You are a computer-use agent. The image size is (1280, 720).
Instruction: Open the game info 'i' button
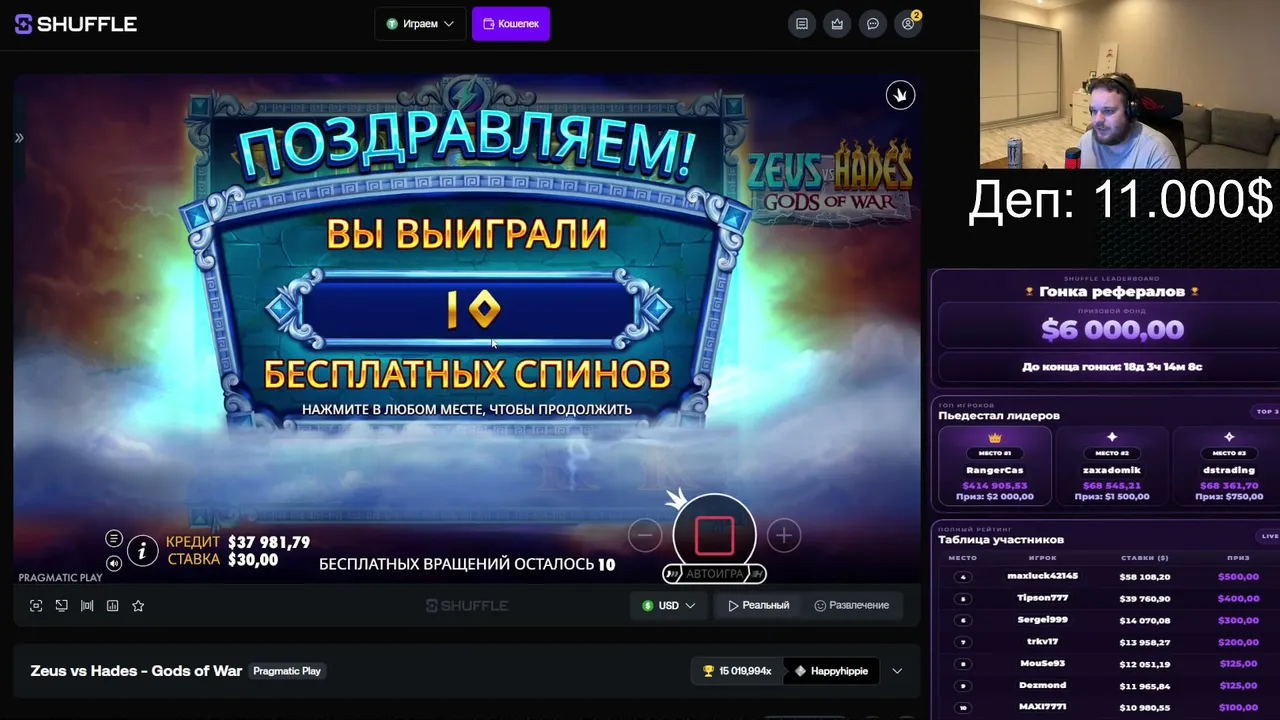click(143, 550)
